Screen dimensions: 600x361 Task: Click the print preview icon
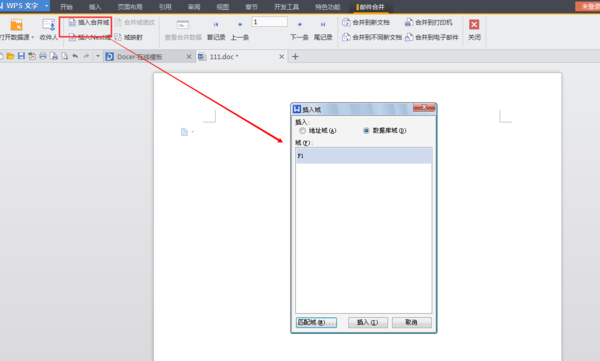coord(64,56)
